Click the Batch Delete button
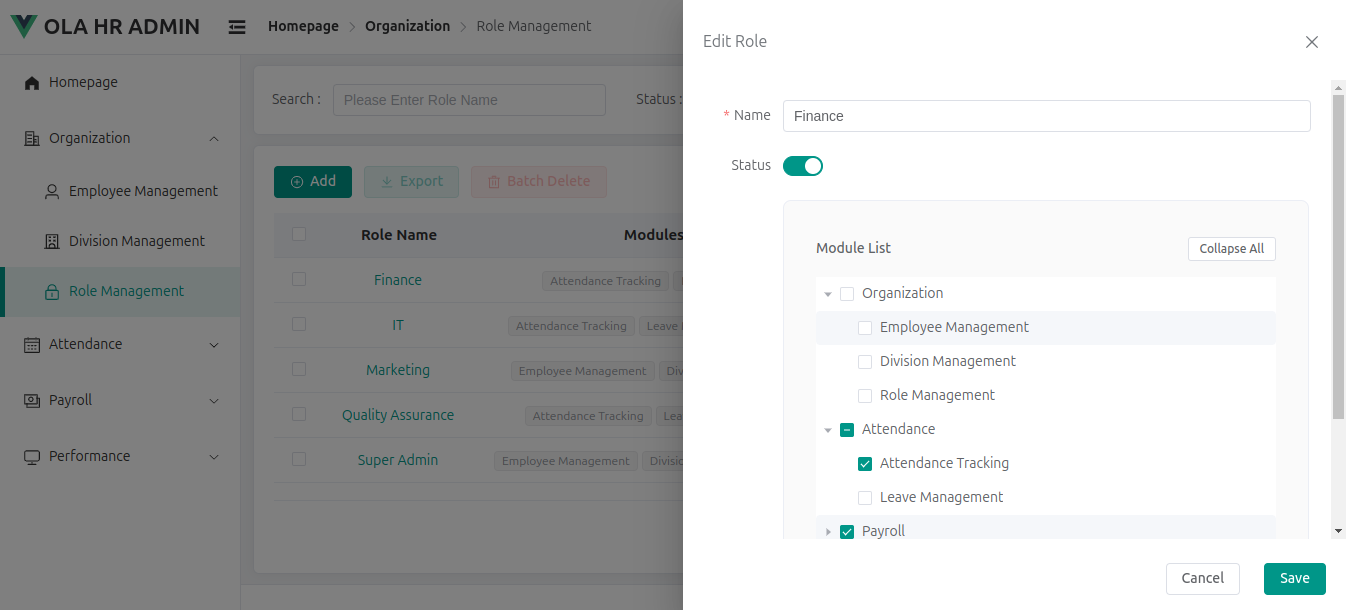This screenshot has height=610, width=1357. [539, 182]
